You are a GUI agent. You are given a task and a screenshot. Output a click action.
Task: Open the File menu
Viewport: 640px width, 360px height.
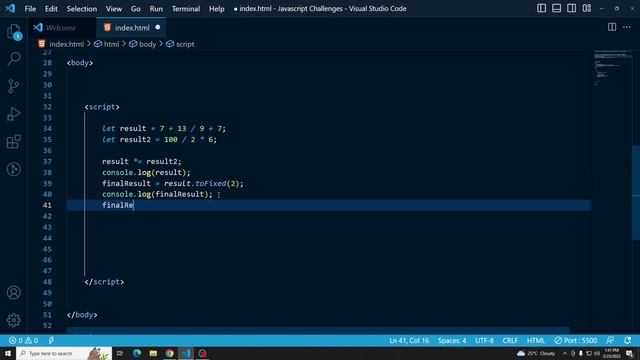pyautogui.click(x=30, y=9)
